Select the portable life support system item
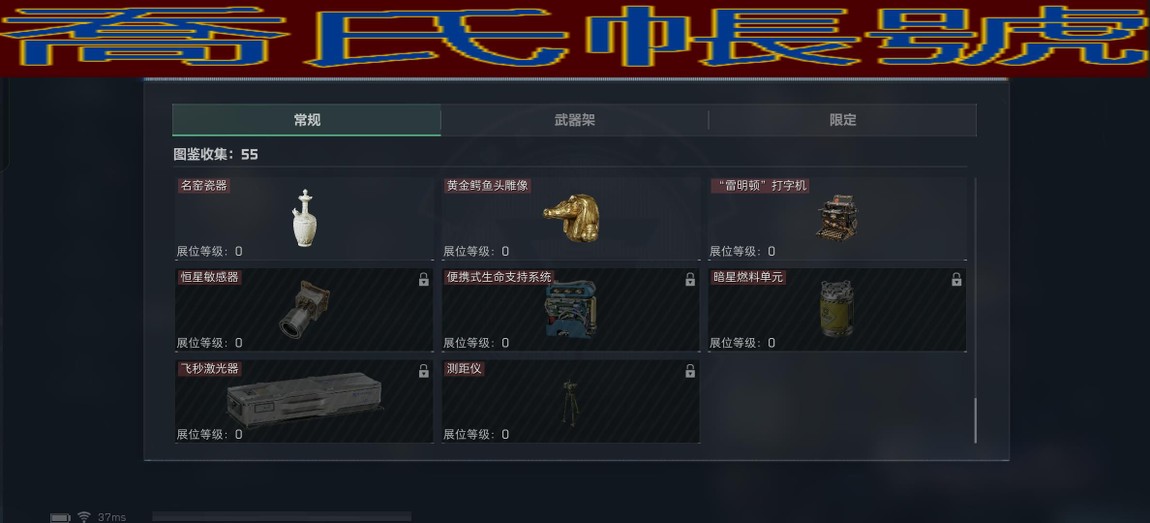 (x=571, y=310)
